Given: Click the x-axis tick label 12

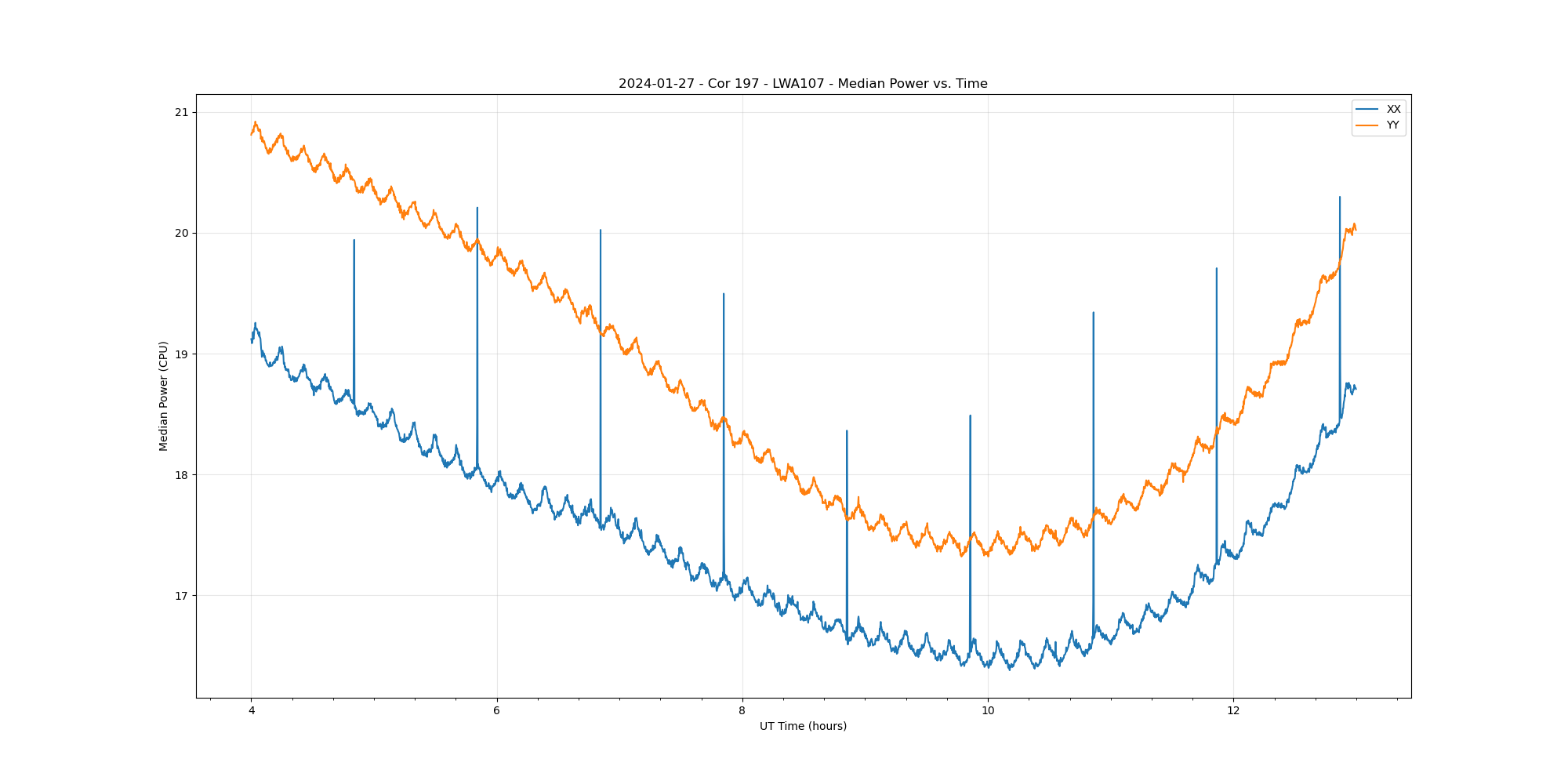Looking at the screenshot, I should [x=1233, y=711].
